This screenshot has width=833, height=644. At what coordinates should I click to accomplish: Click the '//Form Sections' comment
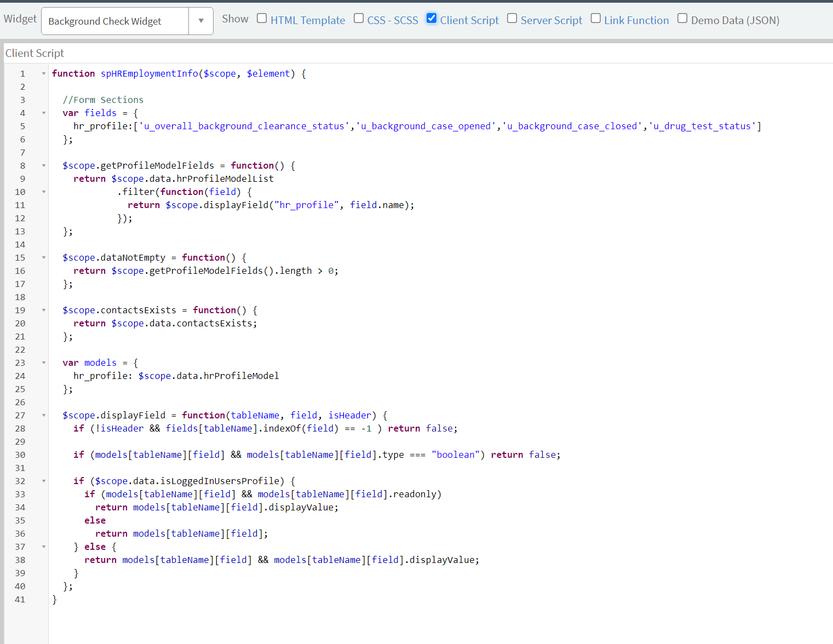click(103, 100)
